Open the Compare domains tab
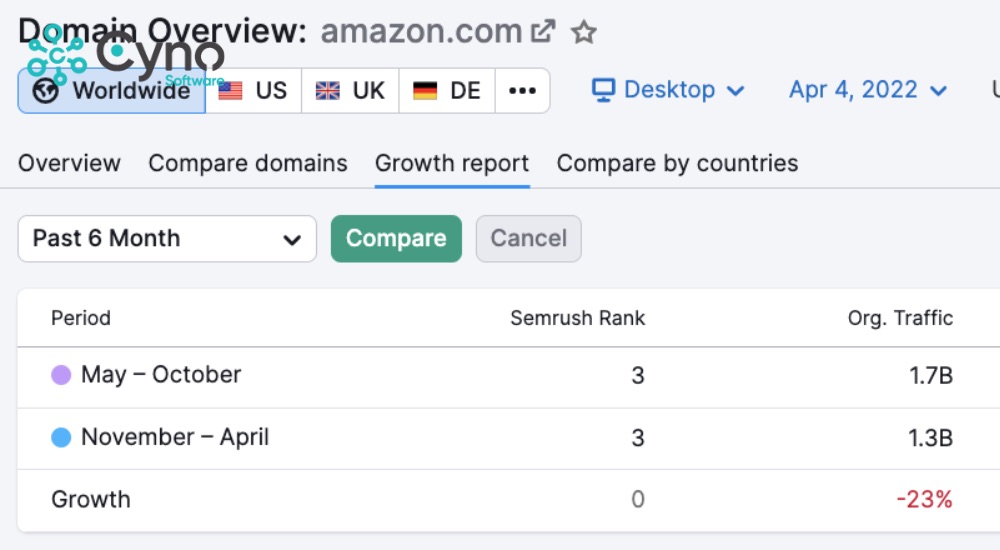 (248, 163)
